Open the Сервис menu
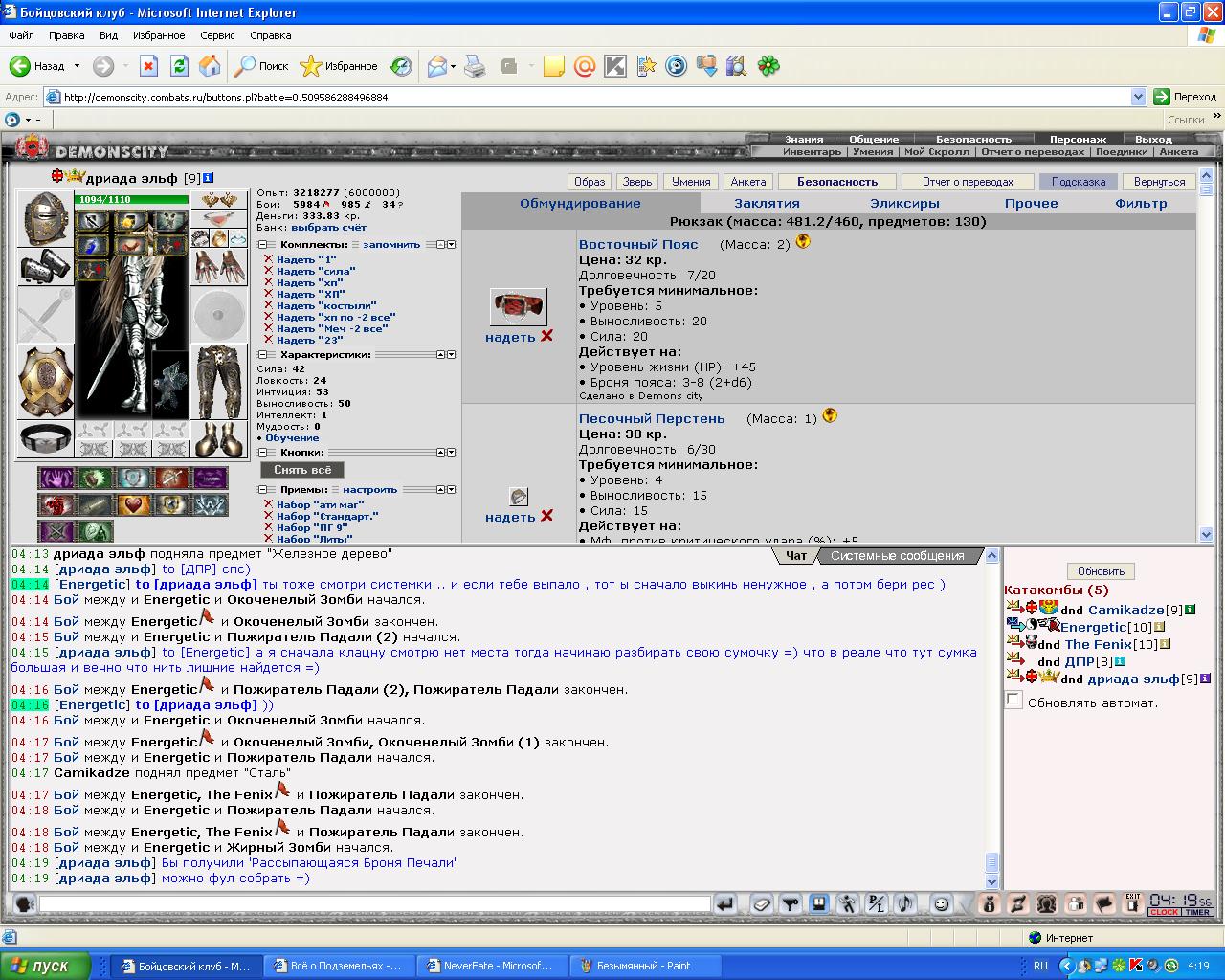 coord(217,35)
